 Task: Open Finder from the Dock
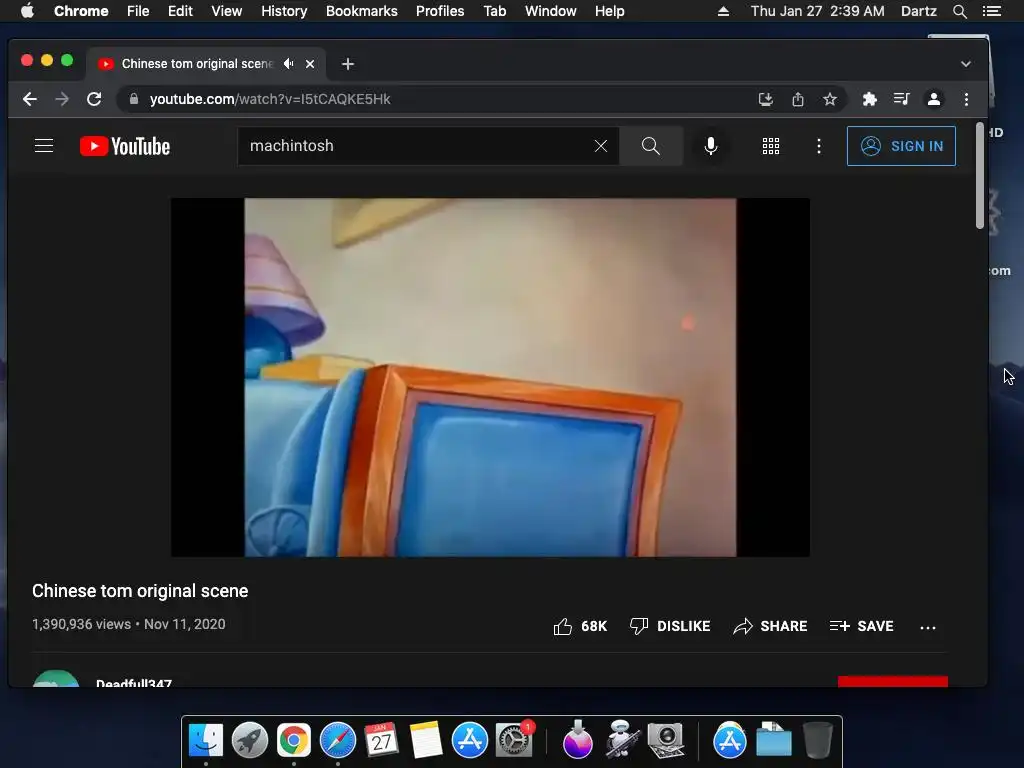(x=206, y=741)
